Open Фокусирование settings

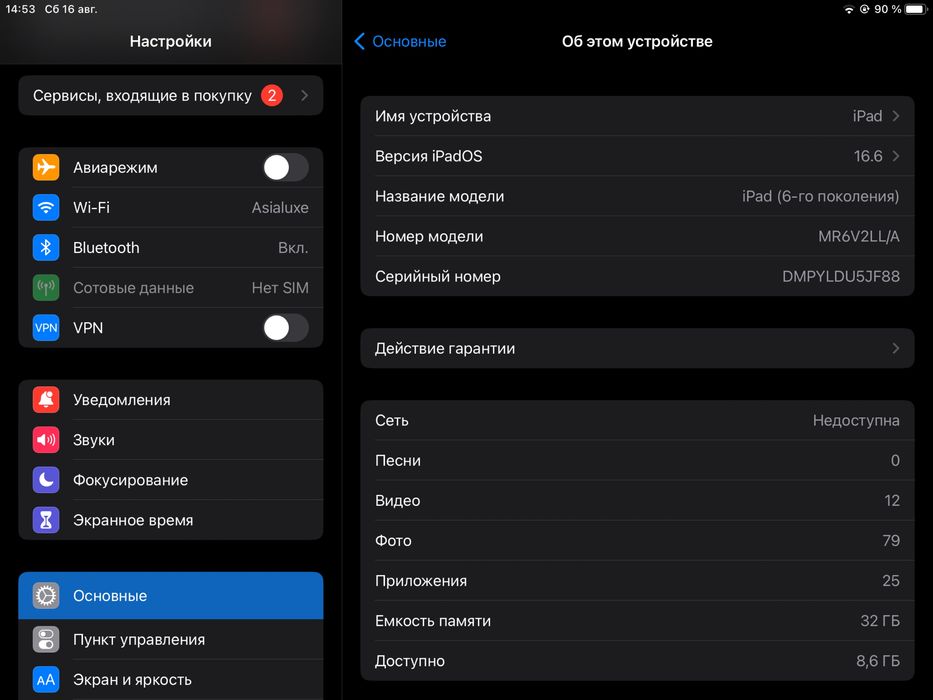[x=171, y=480]
